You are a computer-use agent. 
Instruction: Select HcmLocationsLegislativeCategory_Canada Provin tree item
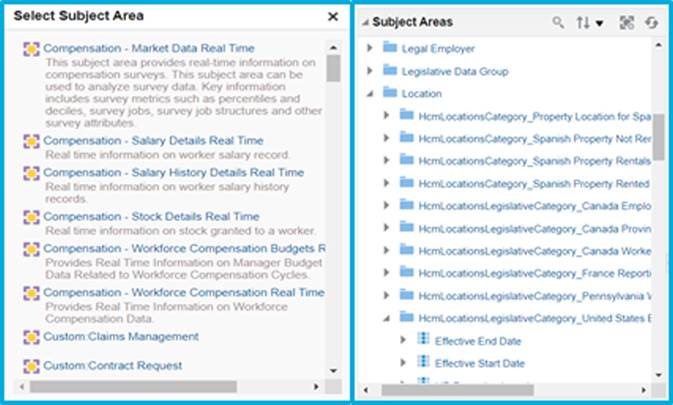click(x=535, y=229)
